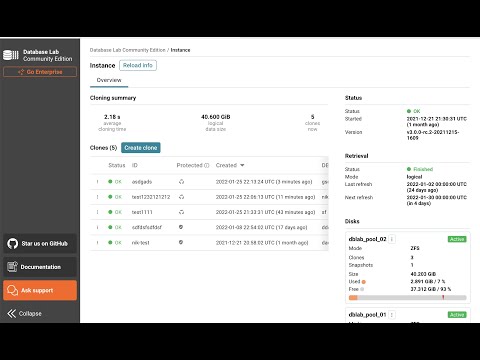Open Star us on GitHub link

coord(40,244)
